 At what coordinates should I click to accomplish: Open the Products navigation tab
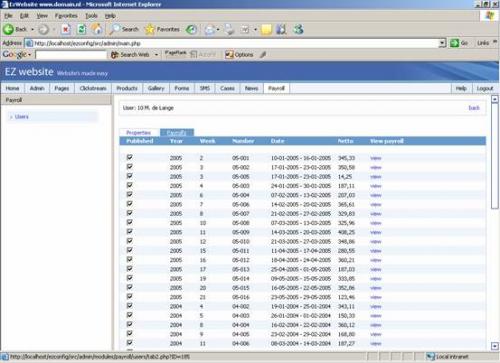[127, 88]
